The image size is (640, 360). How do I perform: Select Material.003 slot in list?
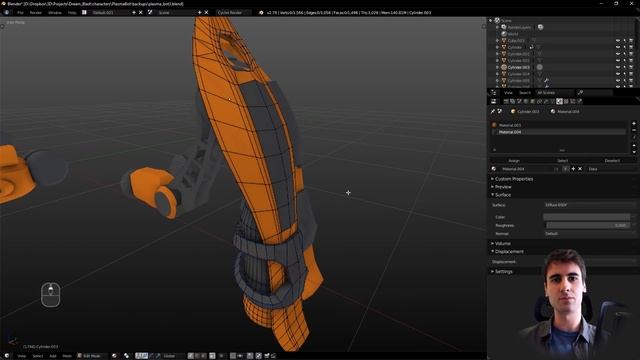point(558,125)
